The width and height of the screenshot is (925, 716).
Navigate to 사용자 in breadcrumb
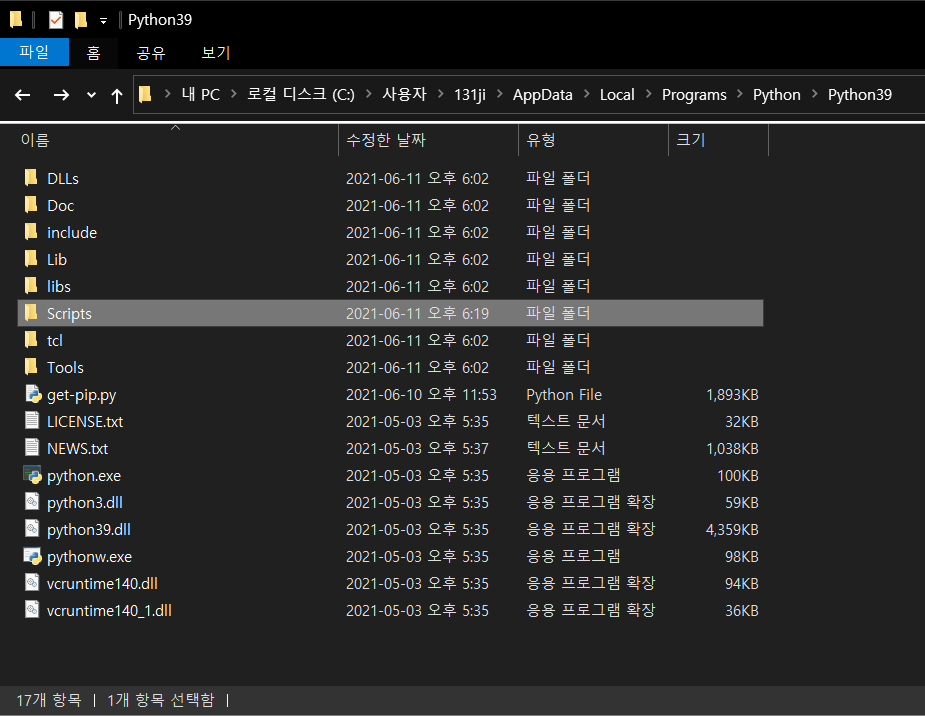404,94
